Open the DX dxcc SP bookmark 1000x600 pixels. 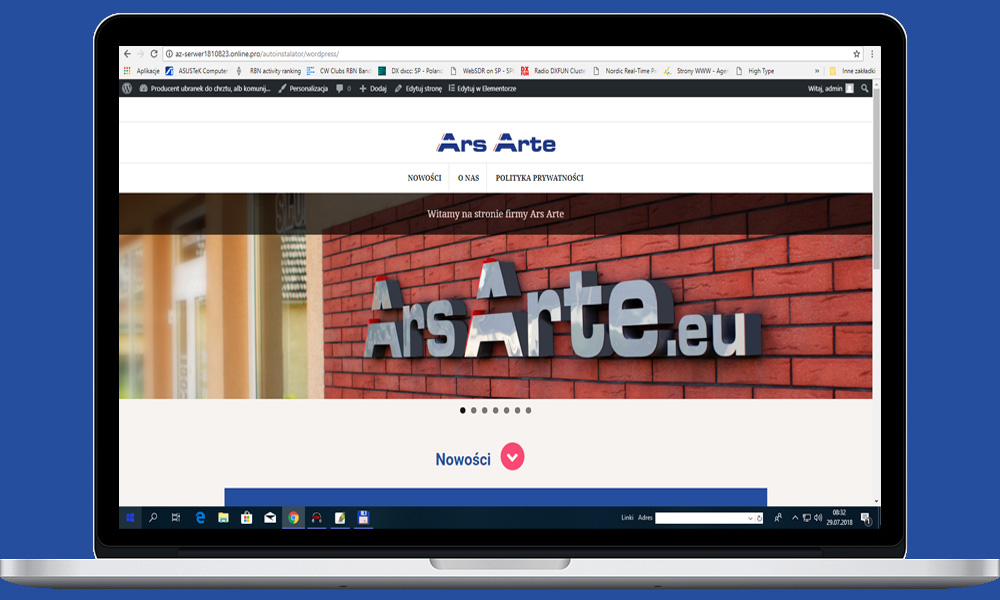411,71
